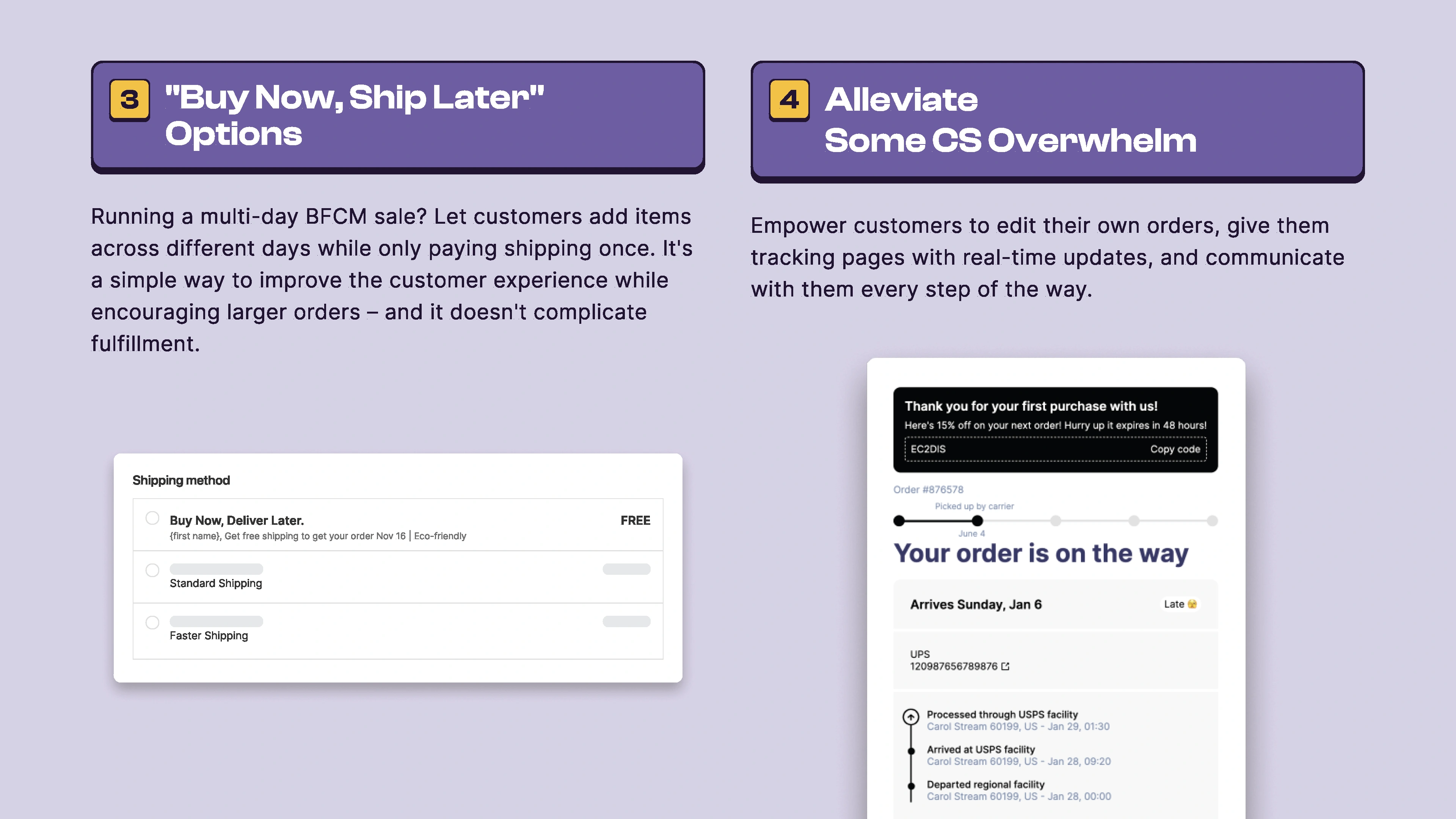Click the Buy Now, Ship Later Options heading
This screenshot has width=1456, height=819.
click(x=355, y=115)
